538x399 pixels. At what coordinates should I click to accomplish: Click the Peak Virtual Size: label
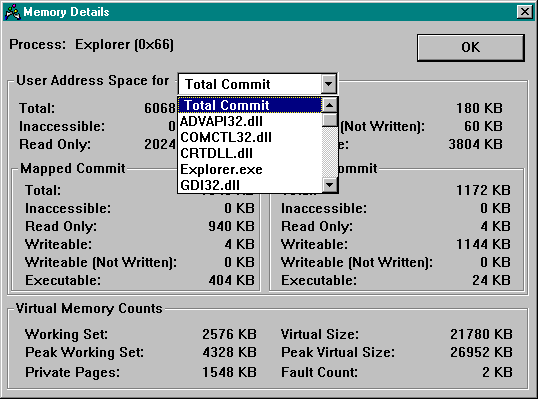click(338, 352)
